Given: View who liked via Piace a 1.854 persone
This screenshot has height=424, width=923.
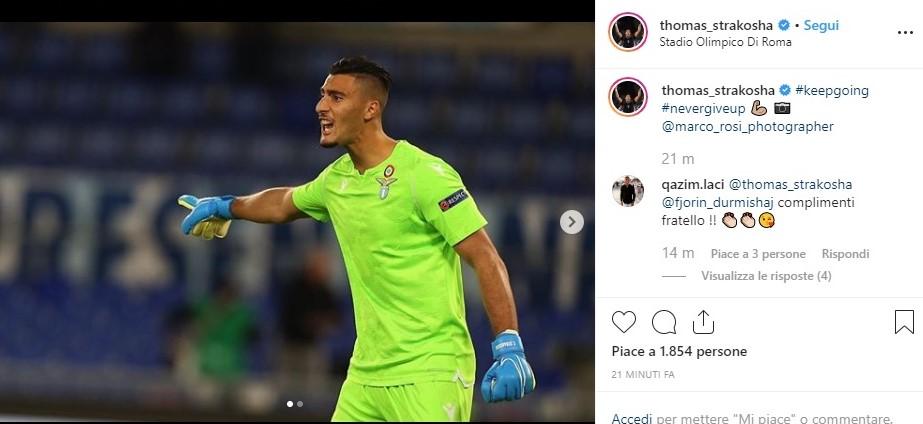Looking at the screenshot, I should [679, 352].
